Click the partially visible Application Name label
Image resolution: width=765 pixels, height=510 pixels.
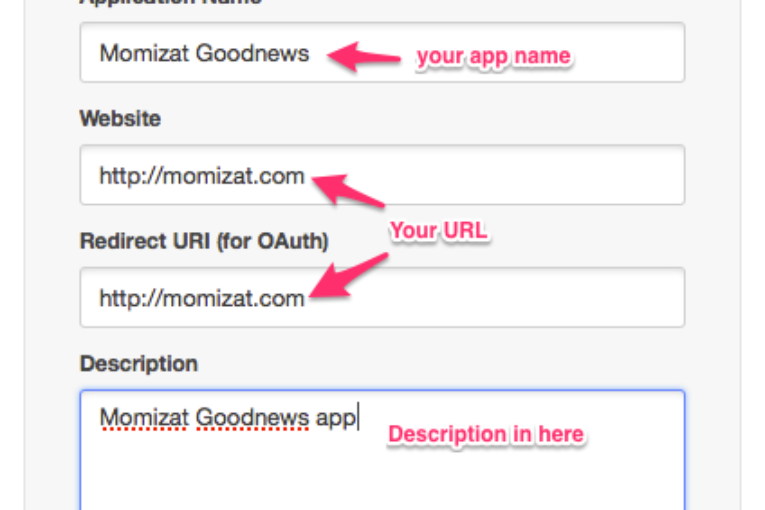click(x=170, y=3)
